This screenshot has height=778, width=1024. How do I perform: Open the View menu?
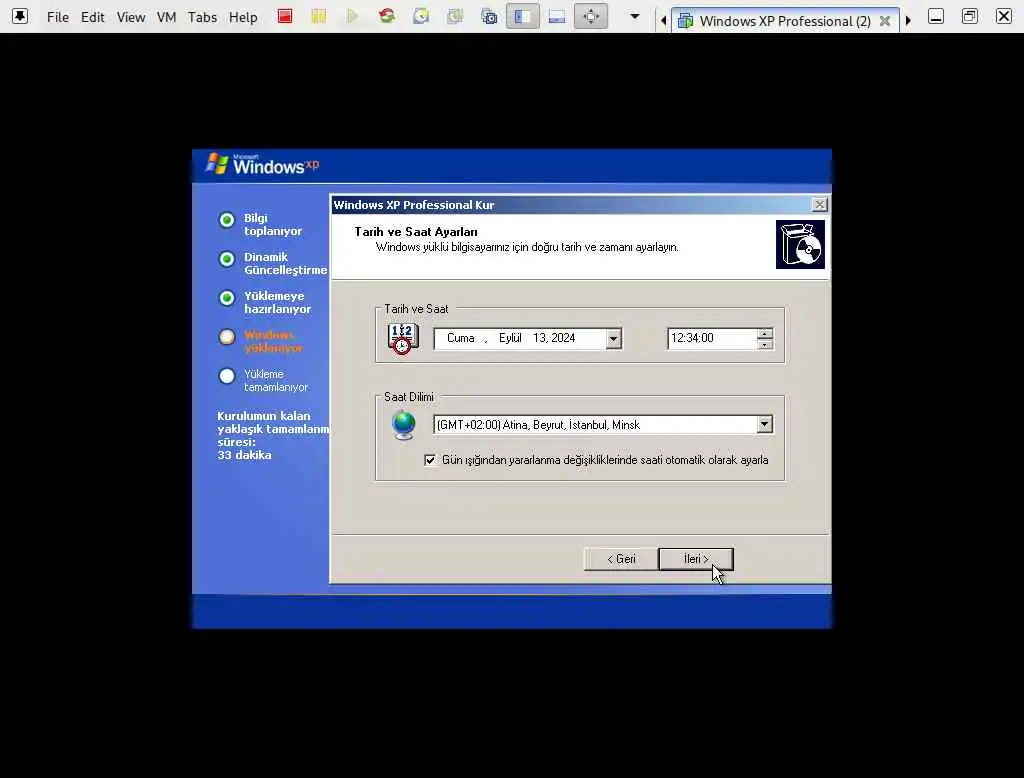click(131, 18)
